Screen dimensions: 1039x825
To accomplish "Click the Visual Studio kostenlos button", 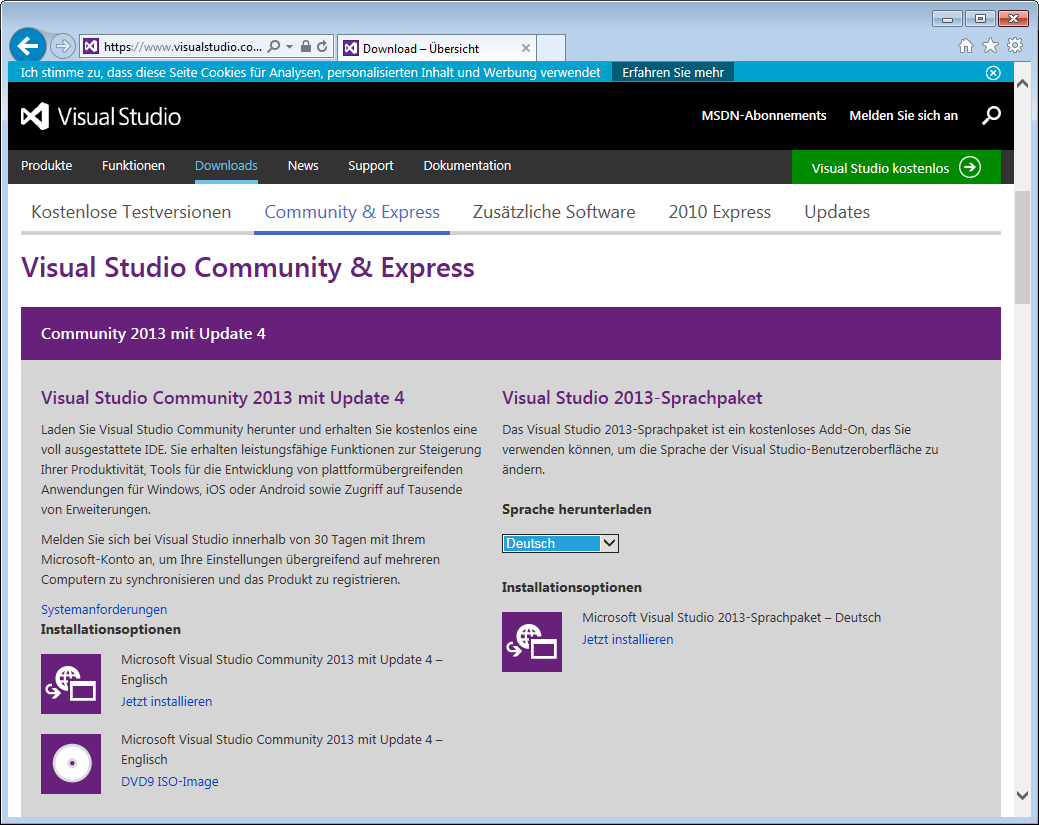I will 895,168.
